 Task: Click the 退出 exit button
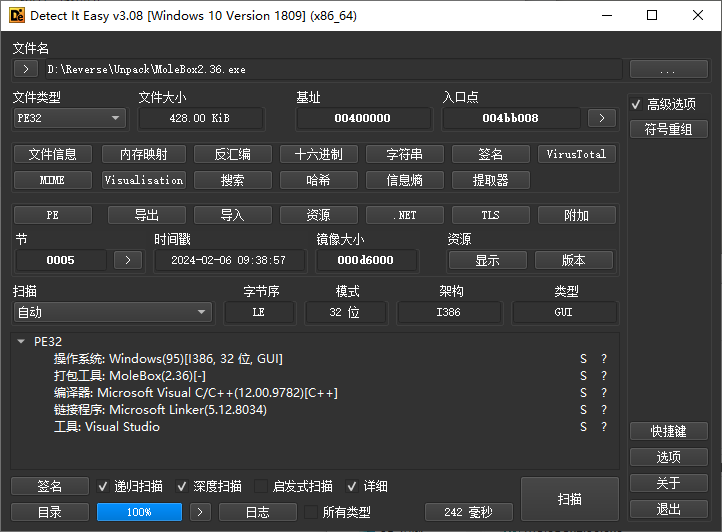[669, 509]
